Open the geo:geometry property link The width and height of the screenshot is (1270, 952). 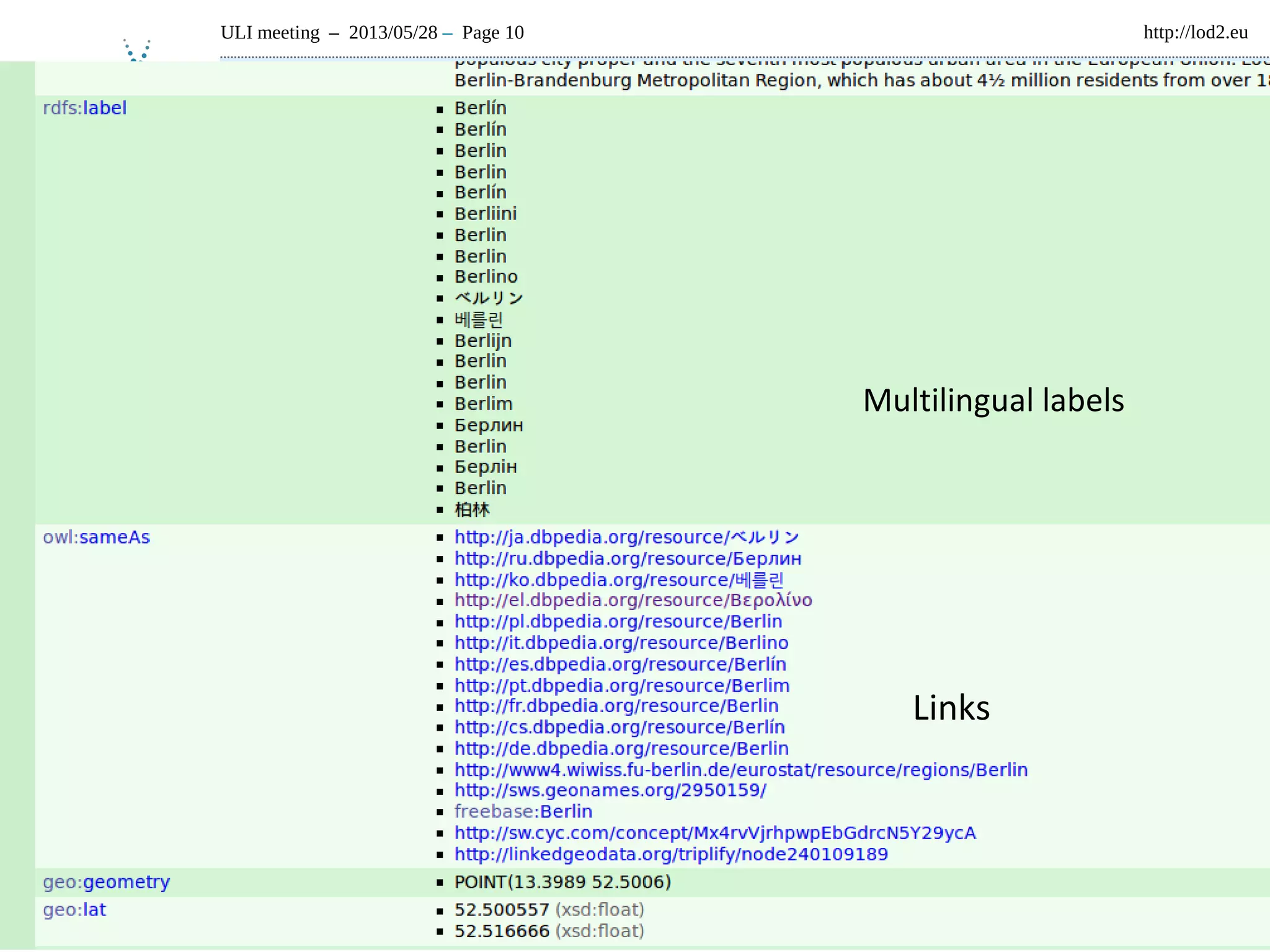(x=106, y=882)
